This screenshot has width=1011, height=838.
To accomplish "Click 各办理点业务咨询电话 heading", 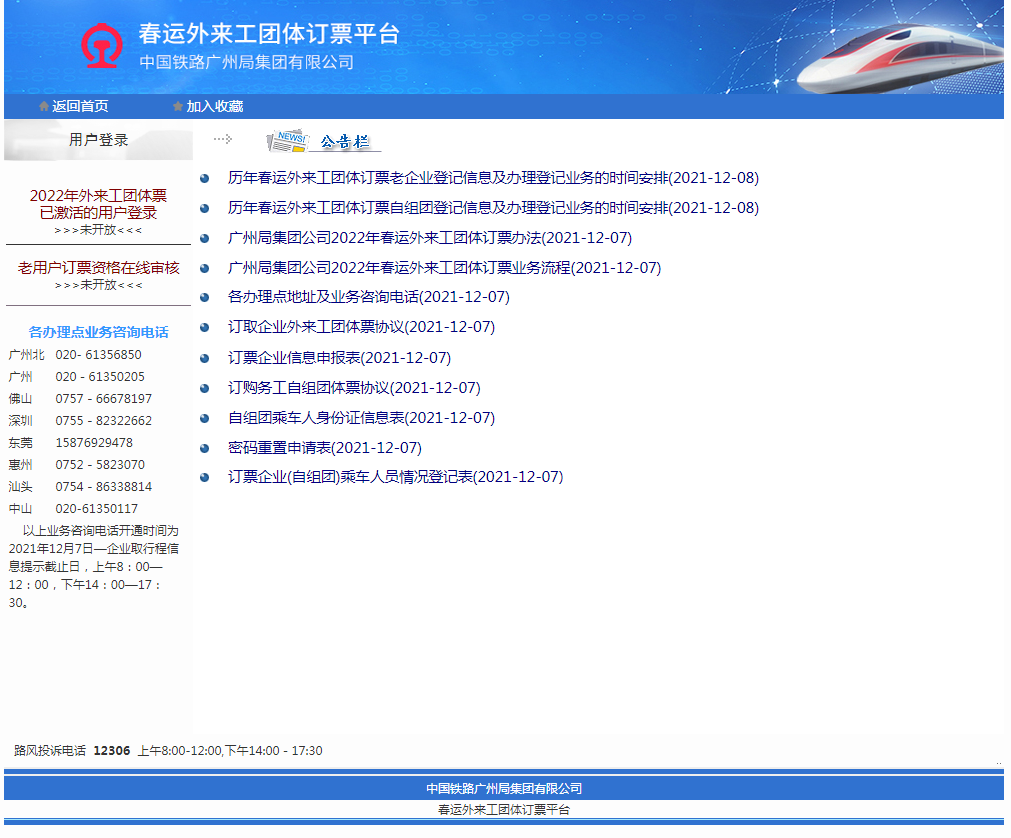I will (x=98, y=332).
